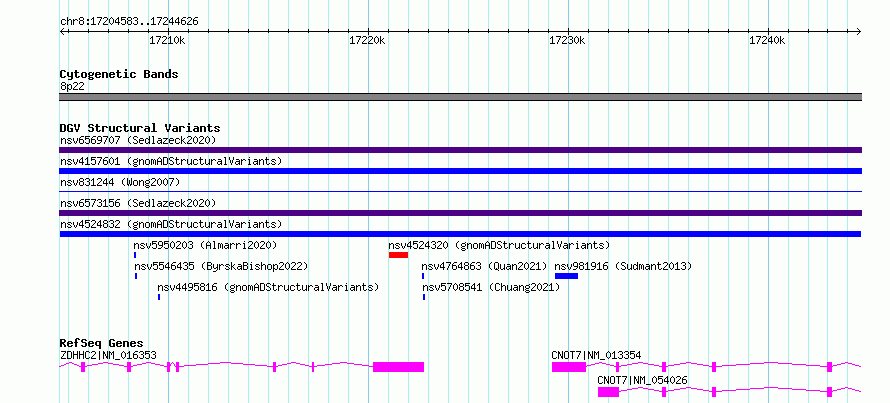Open the ZDHHC2|NM_016353 gene label

tap(108, 355)
